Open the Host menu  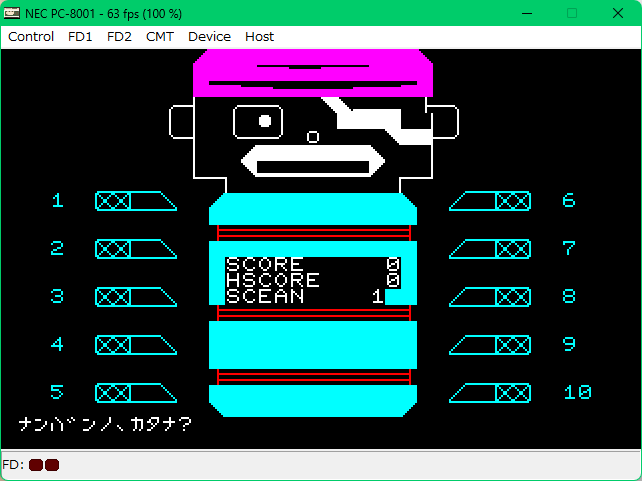tap(259, 37)
